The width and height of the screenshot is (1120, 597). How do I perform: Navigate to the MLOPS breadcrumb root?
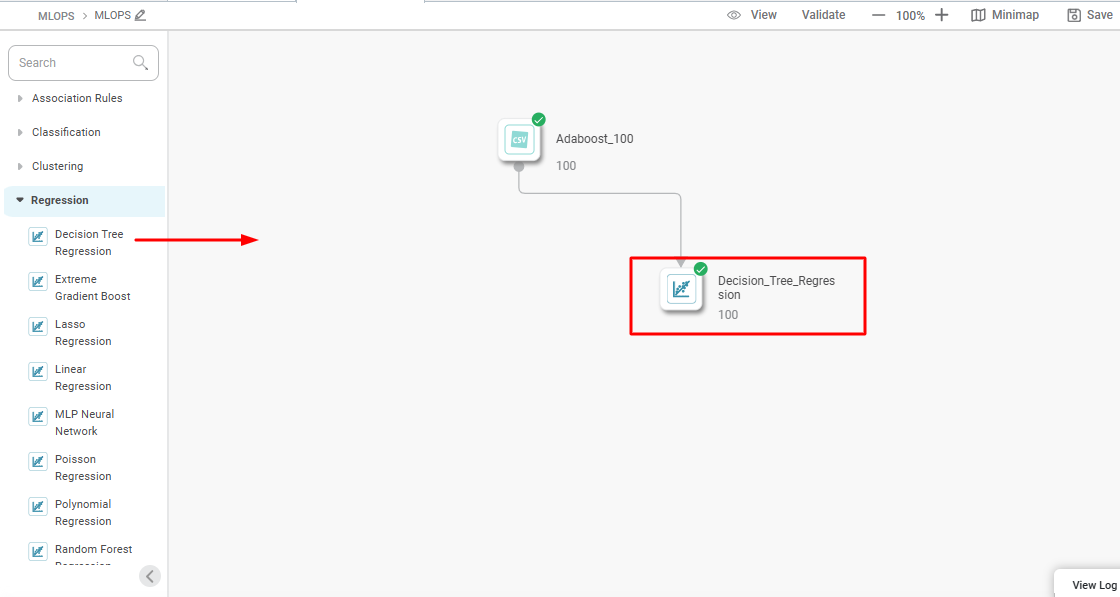coord(56,16)
